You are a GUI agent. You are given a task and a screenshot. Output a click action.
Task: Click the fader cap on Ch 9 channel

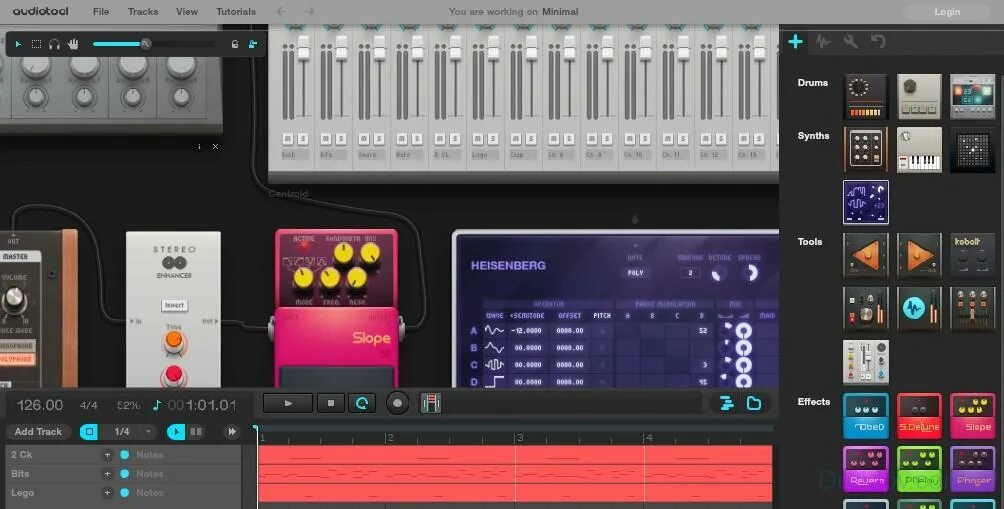tap(608, 48)
